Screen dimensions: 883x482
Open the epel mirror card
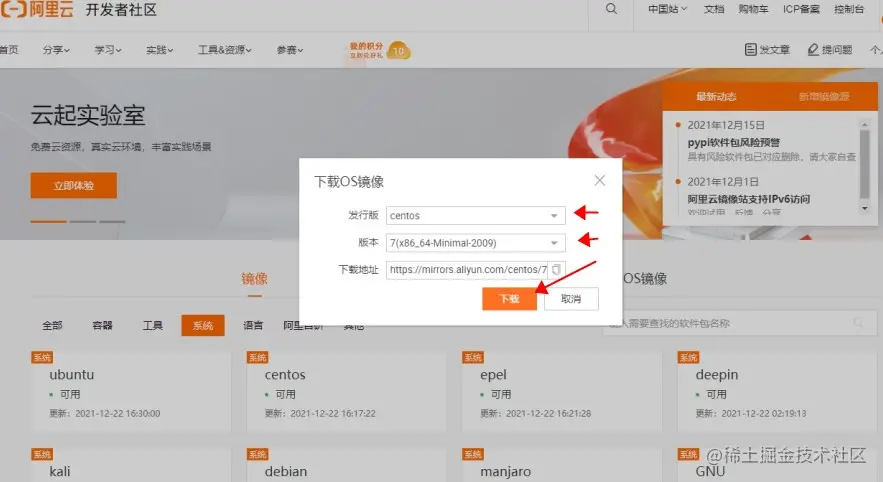[x=561, y=391]
